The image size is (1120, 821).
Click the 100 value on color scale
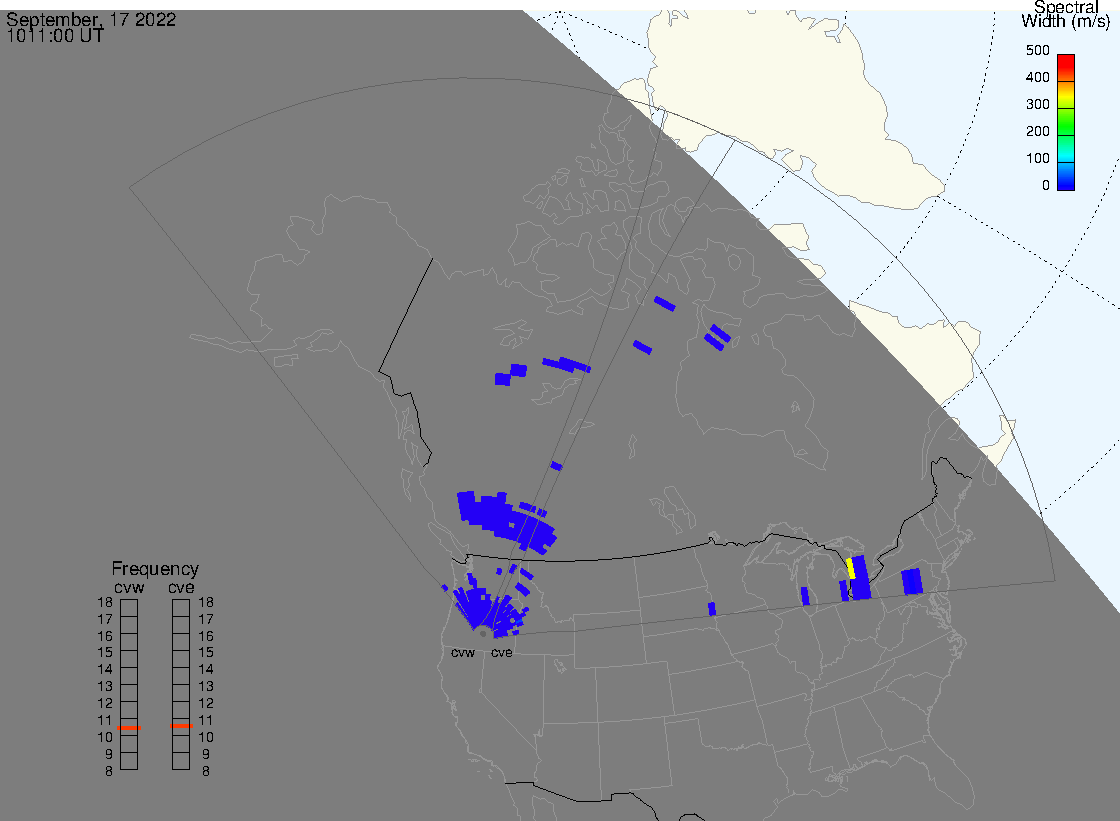click(x=1037, y=159)
